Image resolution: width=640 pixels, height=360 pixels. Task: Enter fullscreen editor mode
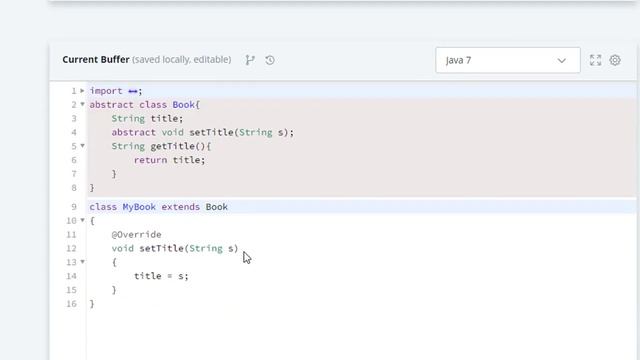pos(596,60)
